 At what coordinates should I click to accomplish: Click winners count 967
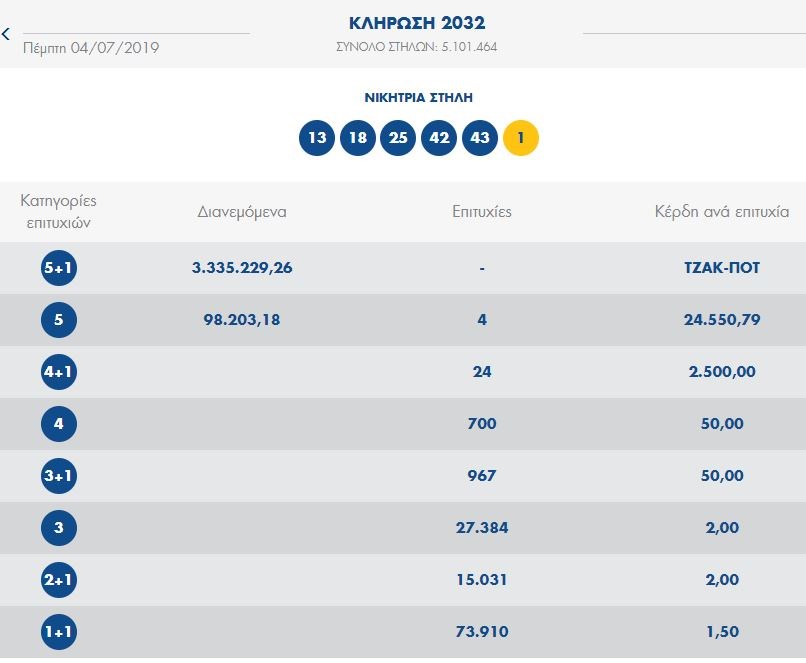[482, 475]
